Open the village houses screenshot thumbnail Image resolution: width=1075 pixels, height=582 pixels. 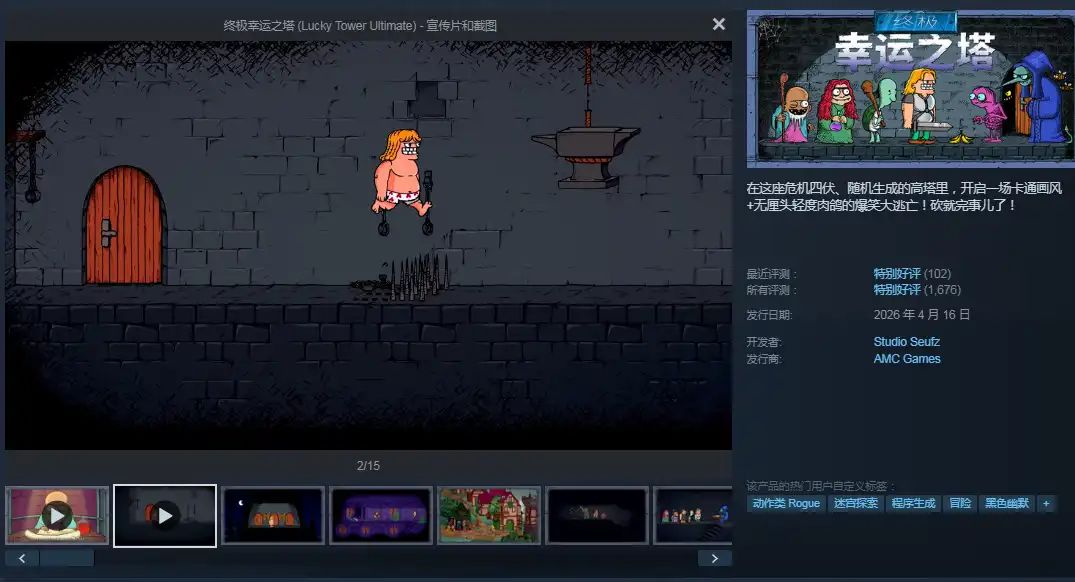pos(489,516)
